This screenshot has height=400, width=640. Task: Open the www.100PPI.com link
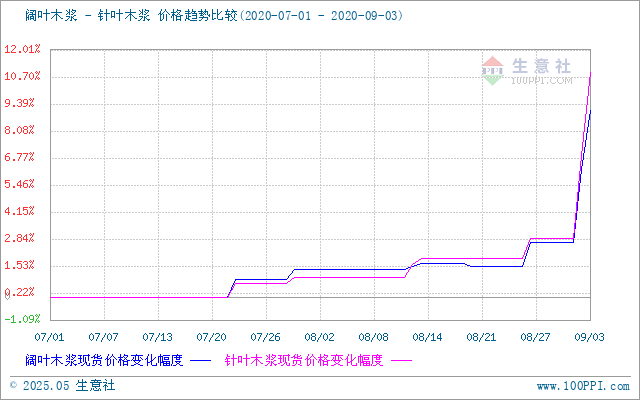[x=583, y=386]
